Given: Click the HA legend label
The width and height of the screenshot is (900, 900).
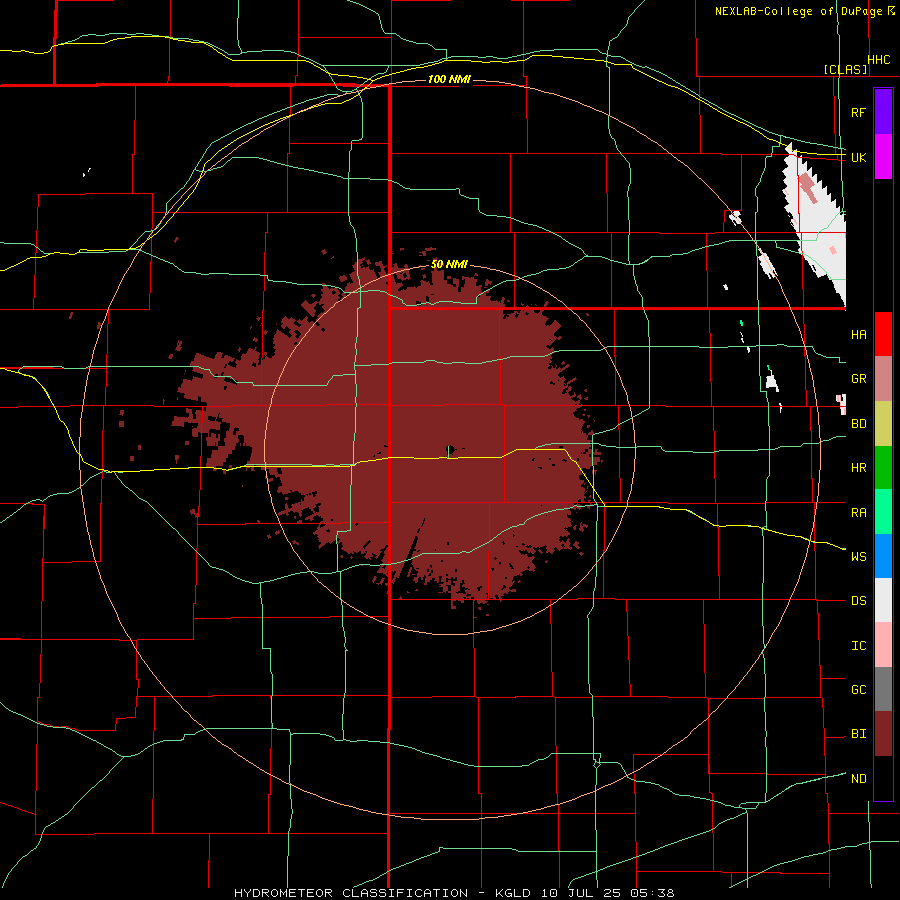Looking at the screenshot, I should click(x=858, y=334).
